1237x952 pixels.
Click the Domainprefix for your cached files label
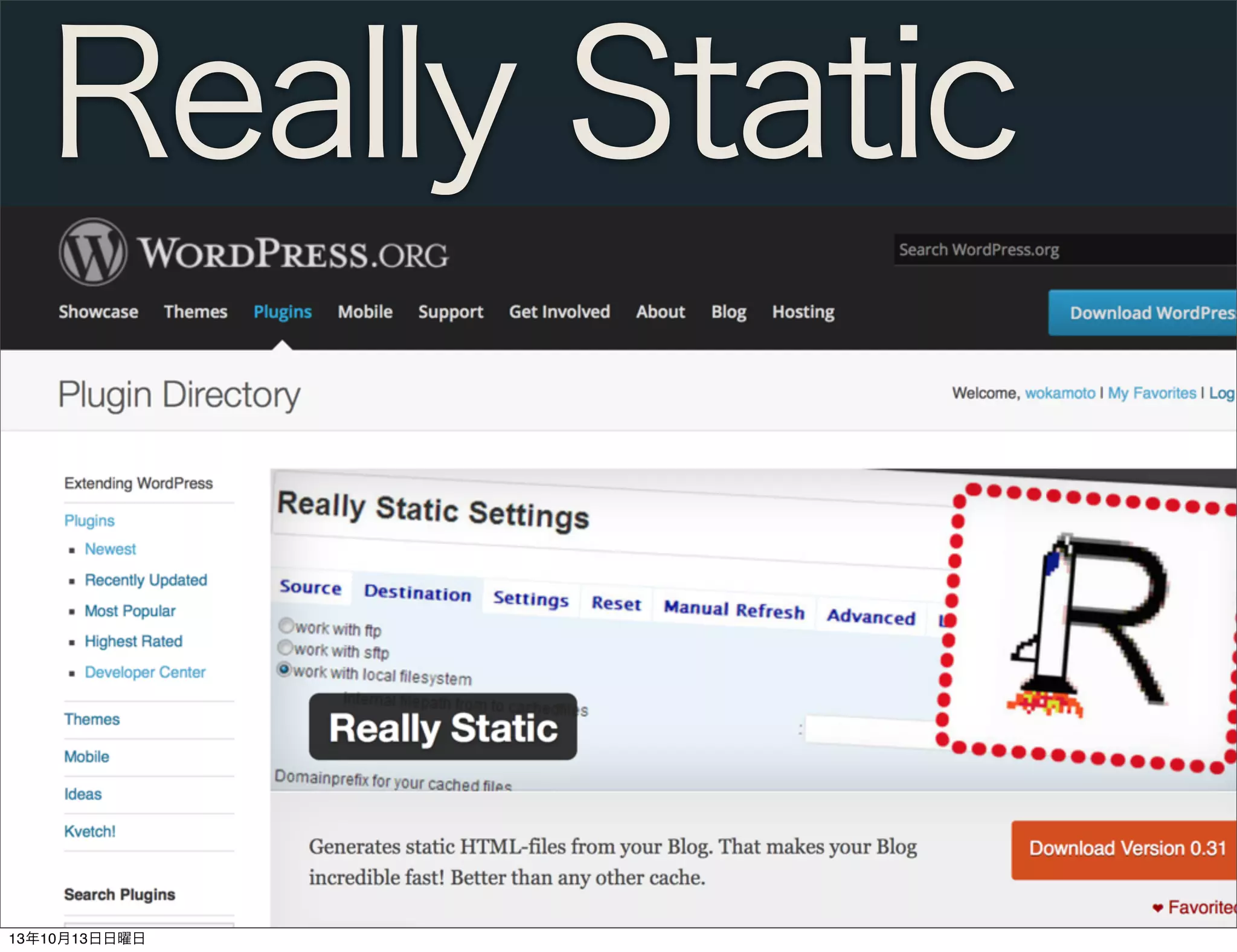click(393, 781)
